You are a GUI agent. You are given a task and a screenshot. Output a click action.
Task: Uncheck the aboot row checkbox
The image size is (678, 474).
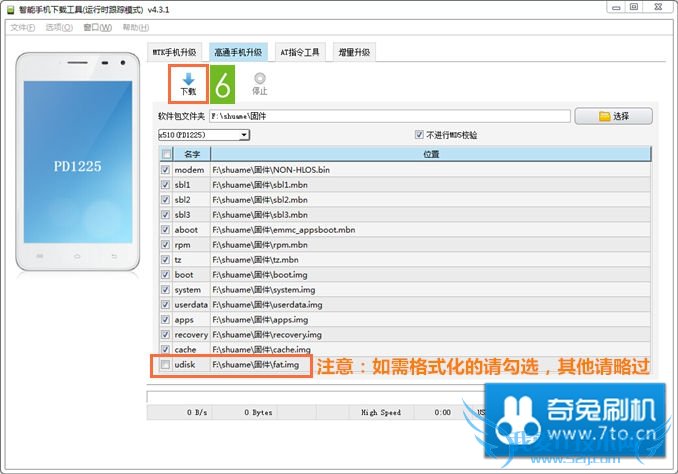point(165,230)
